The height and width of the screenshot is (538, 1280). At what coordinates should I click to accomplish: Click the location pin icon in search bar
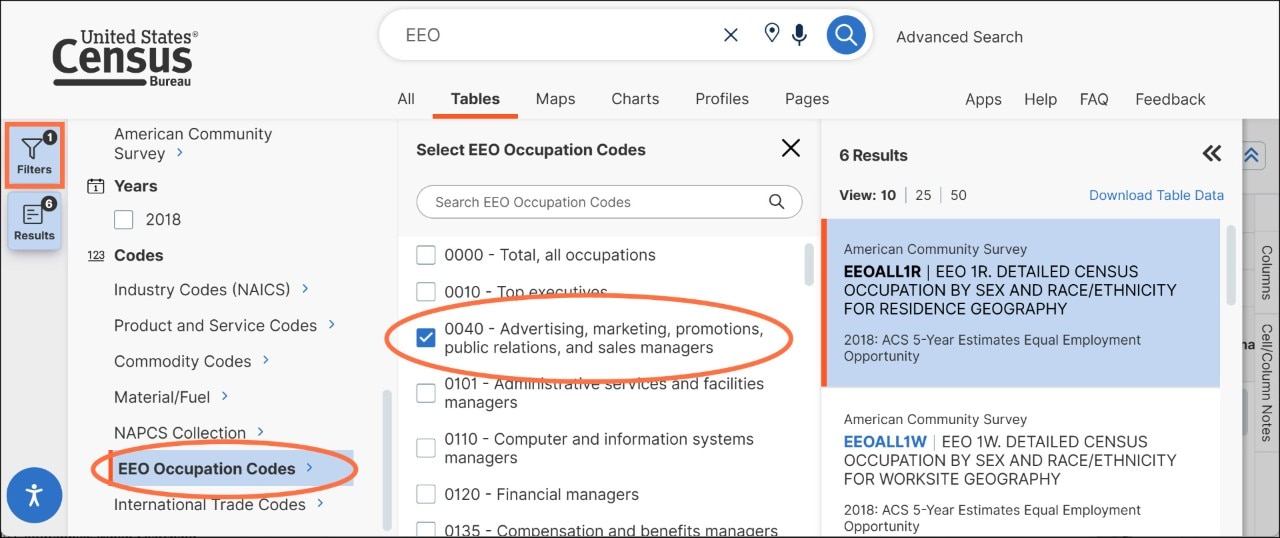[771, 34]
